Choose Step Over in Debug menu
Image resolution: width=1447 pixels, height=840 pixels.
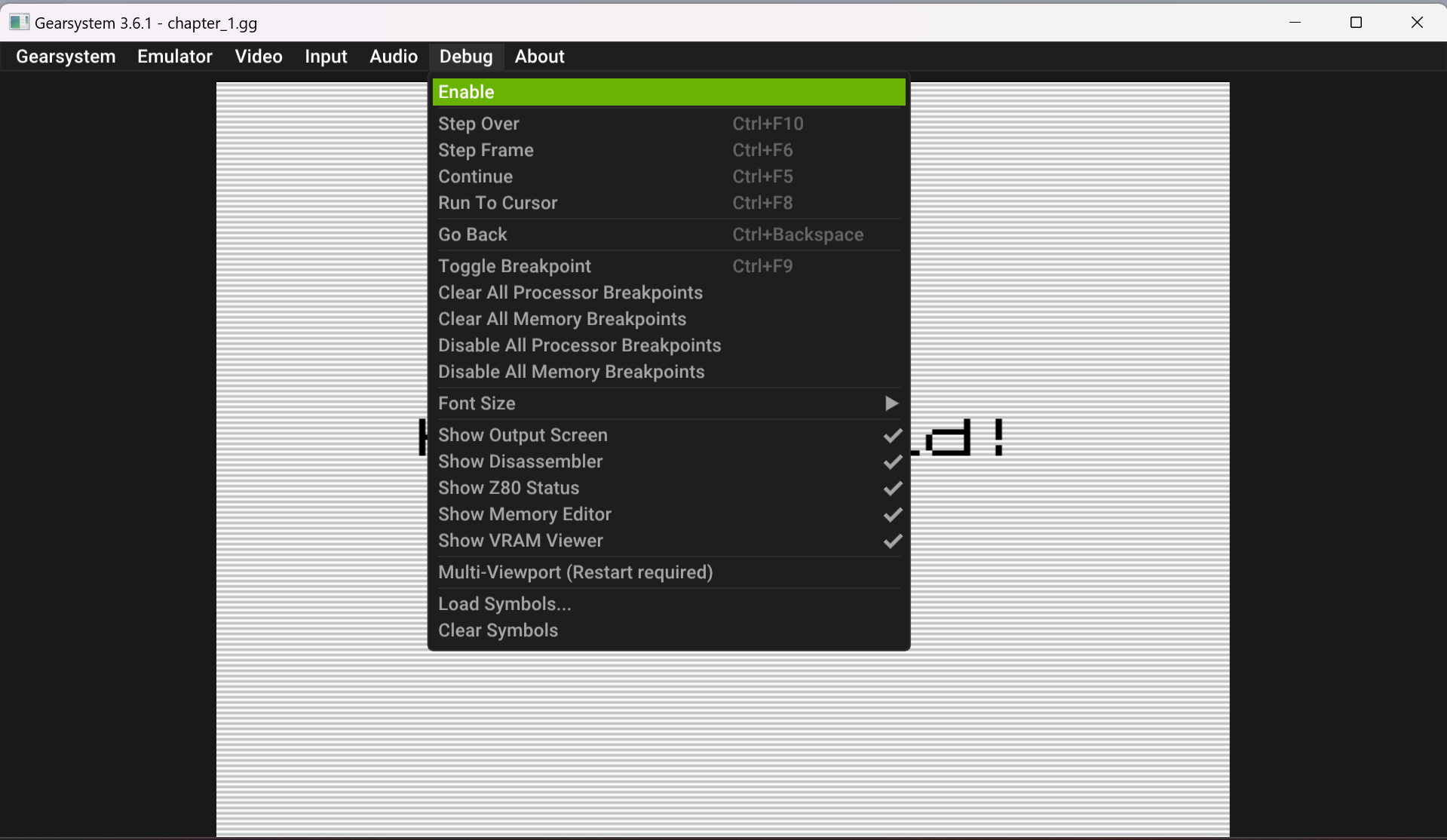[x=669, y=124]
